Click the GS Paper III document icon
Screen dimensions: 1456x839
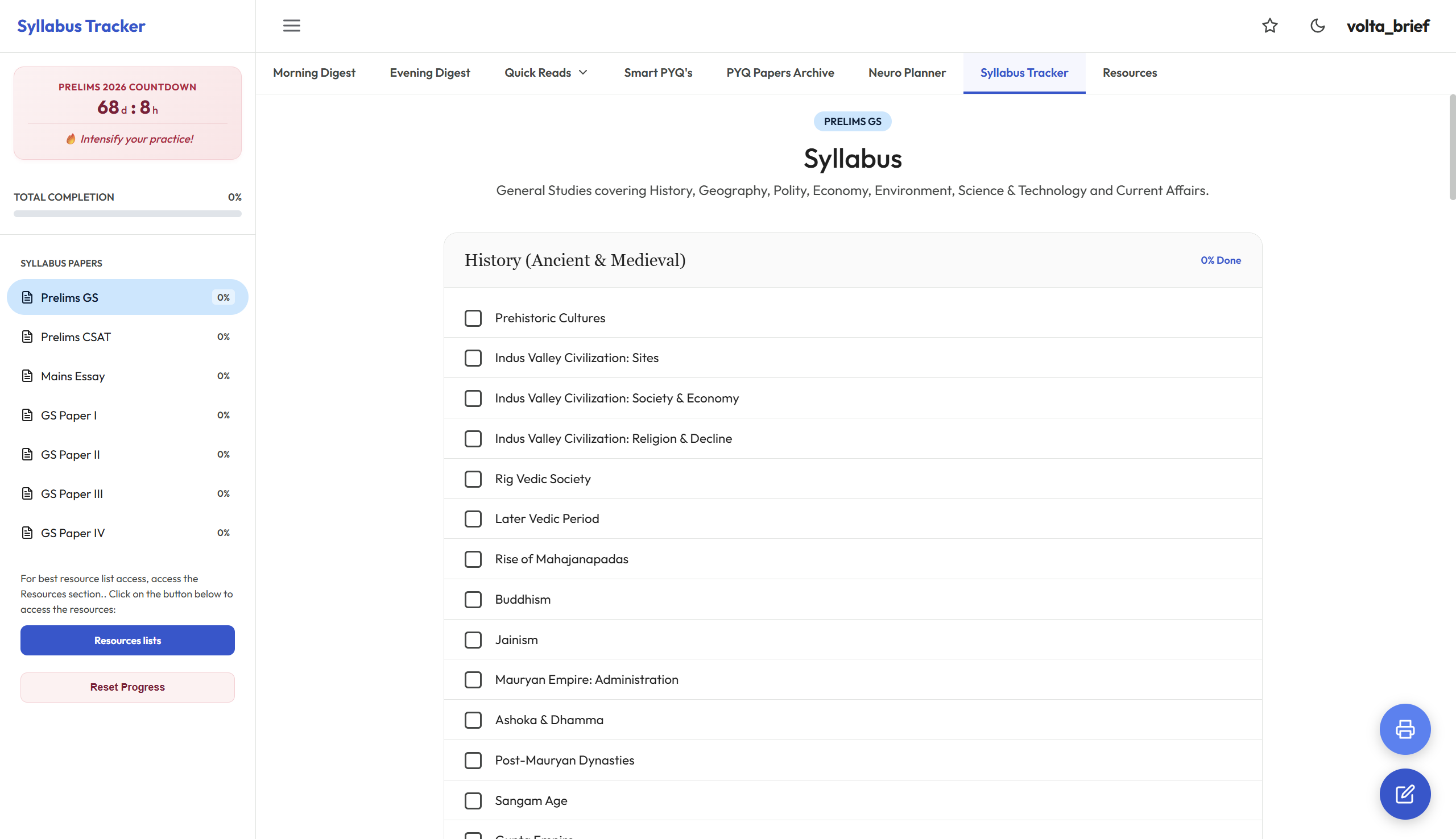27,493
